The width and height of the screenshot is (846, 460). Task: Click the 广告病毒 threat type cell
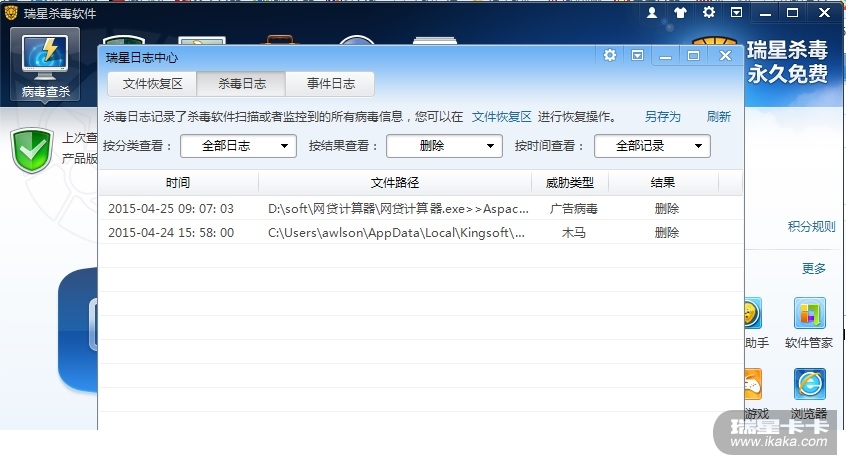(x=574, y=208)
